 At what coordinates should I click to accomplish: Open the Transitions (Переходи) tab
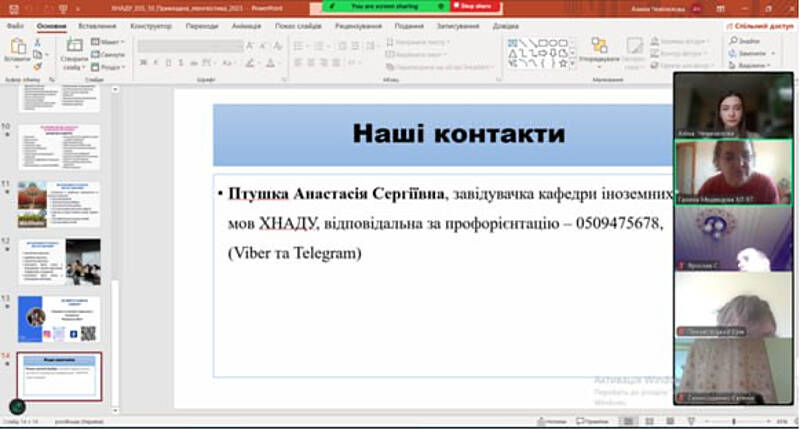pyautogui.click(x=202, y=26)
